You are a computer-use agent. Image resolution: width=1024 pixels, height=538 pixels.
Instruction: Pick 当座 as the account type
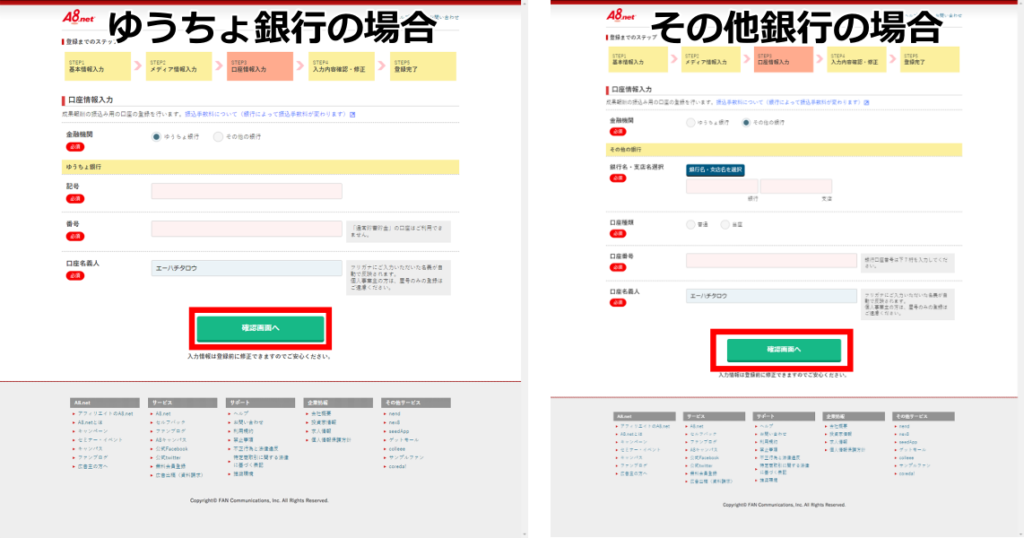tap(725, 225)
